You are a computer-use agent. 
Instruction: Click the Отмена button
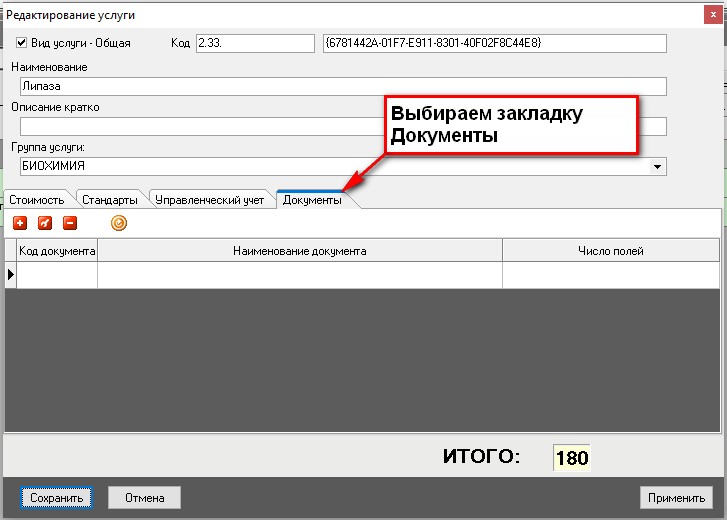pos(145,498)
